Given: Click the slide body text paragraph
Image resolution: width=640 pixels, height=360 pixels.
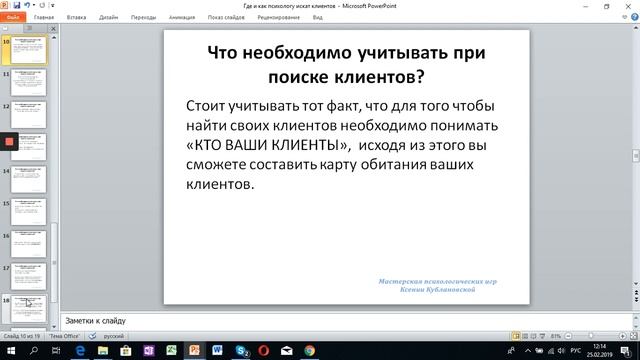Looking at the screenshot, I should click(x=342, y=145).
